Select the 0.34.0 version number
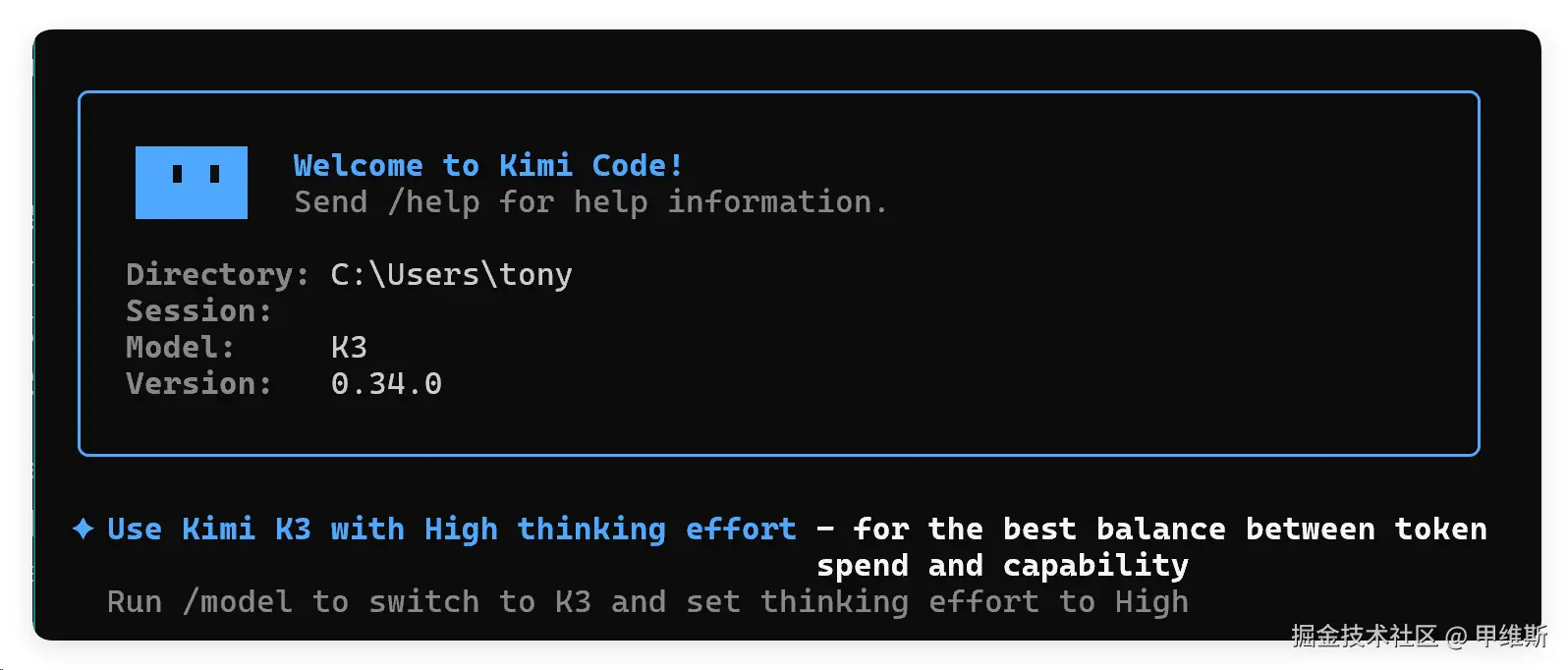This screenshot has width=1568, height=670. (x=386, y=383)
